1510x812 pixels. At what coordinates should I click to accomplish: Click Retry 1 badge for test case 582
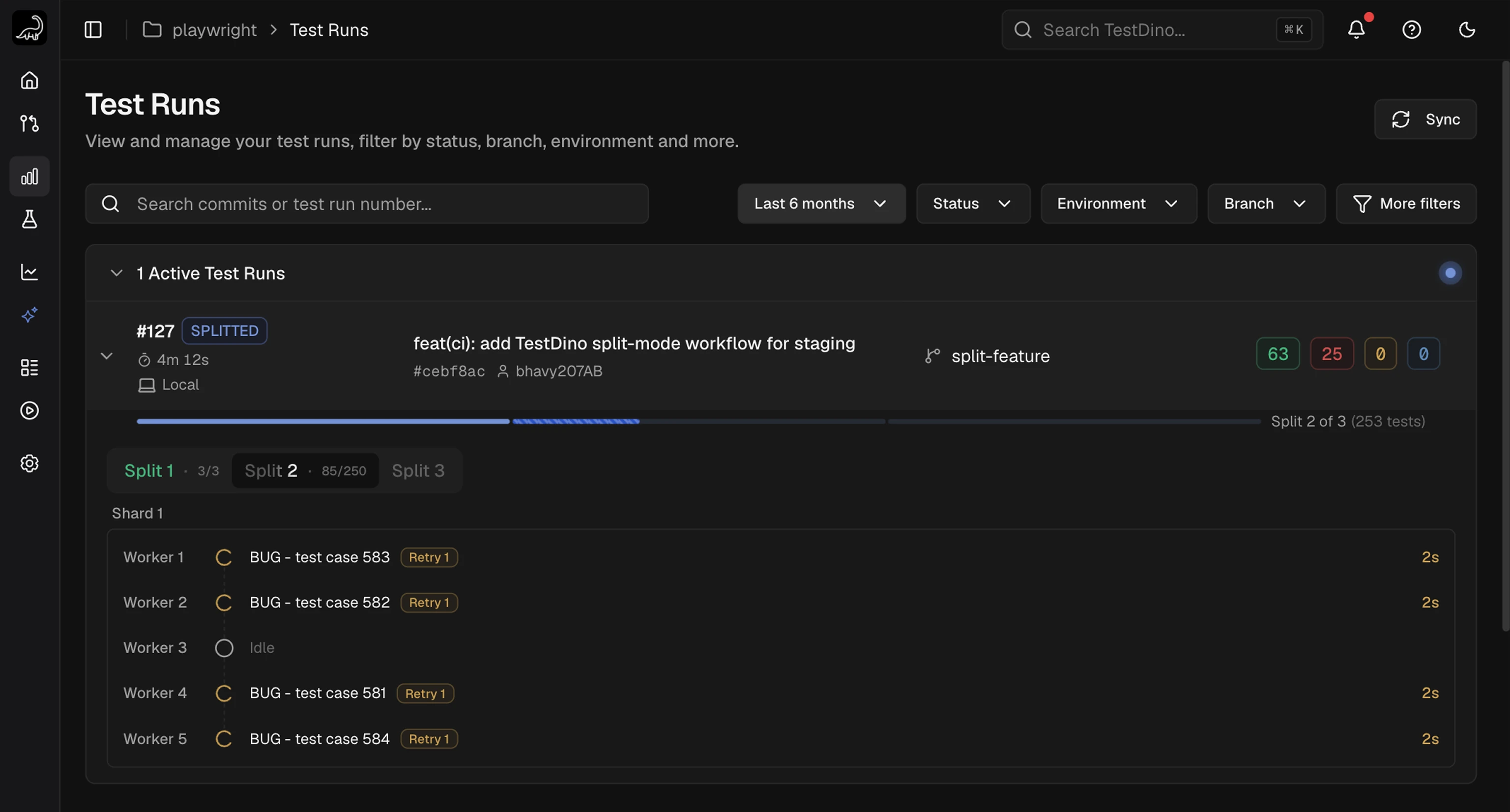tap(429, 602)
